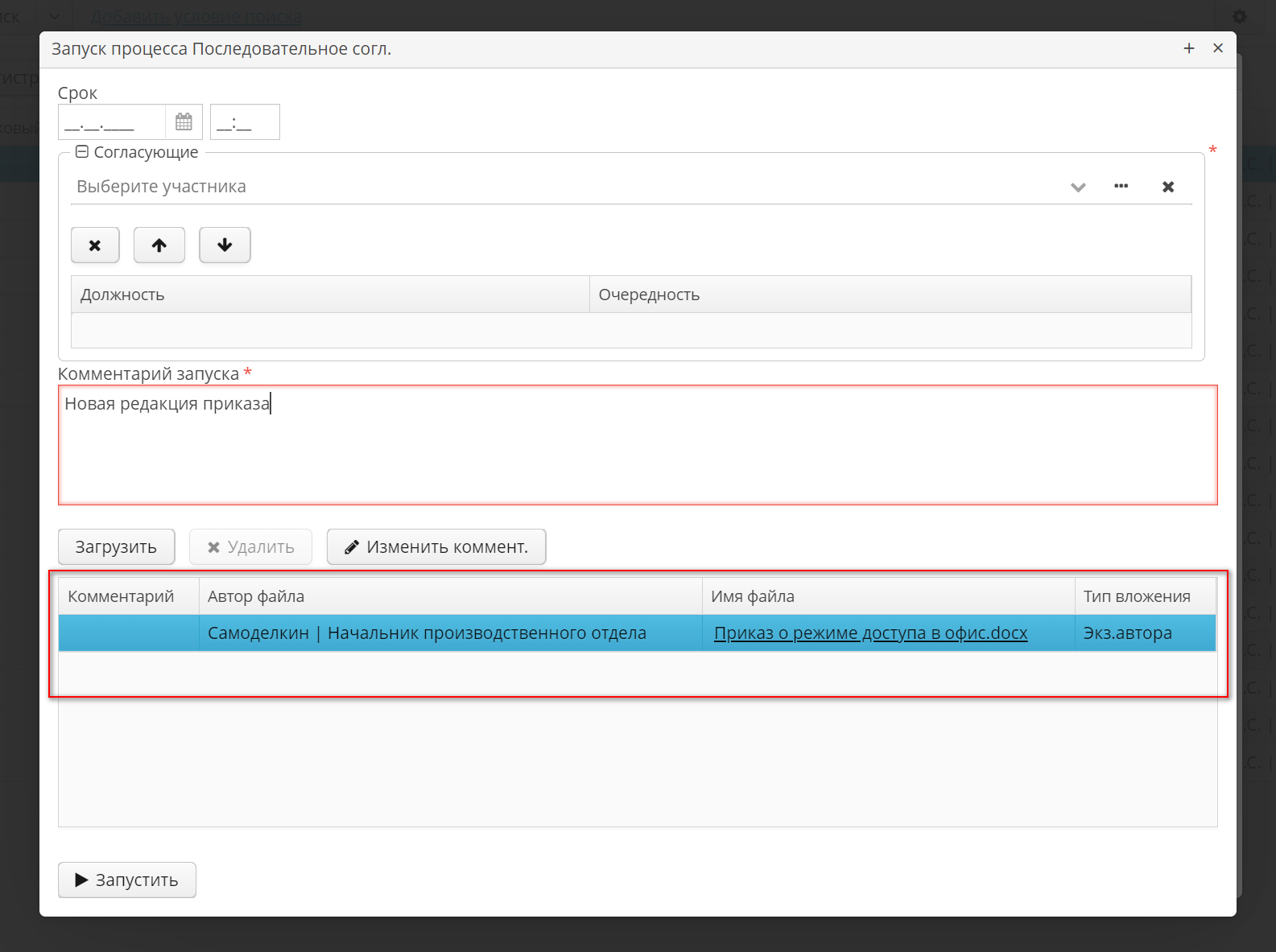Close the process launch dialog
1276x952 pixels.
click(x=1218, y=49)
